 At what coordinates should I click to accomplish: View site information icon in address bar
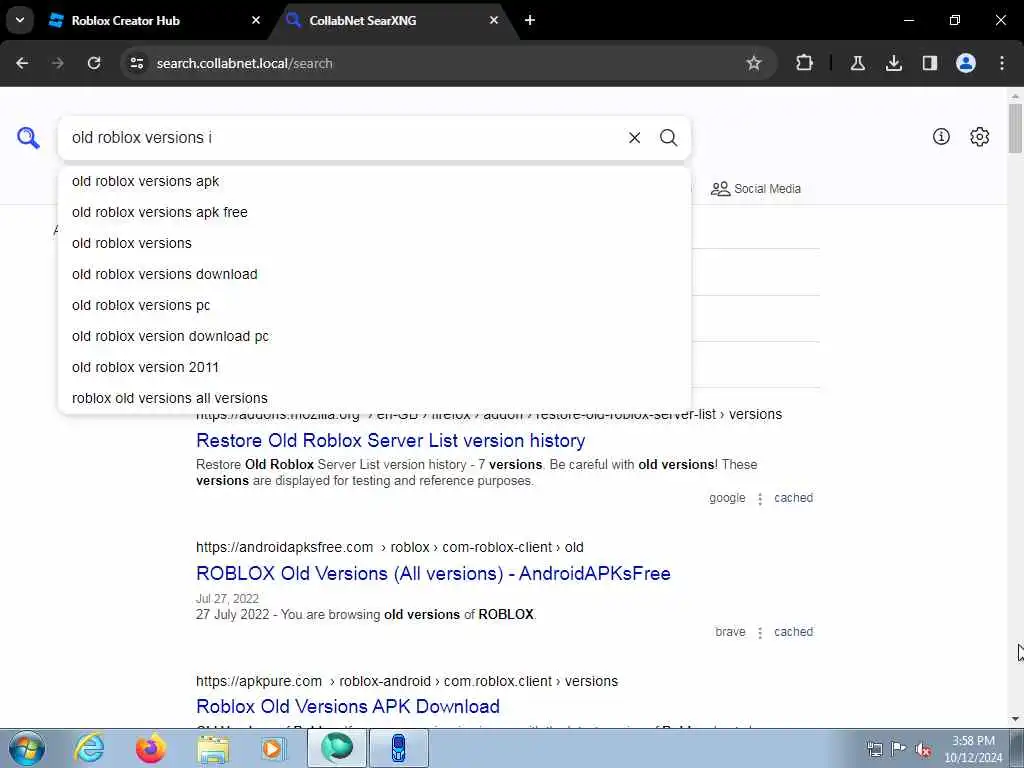136,63
